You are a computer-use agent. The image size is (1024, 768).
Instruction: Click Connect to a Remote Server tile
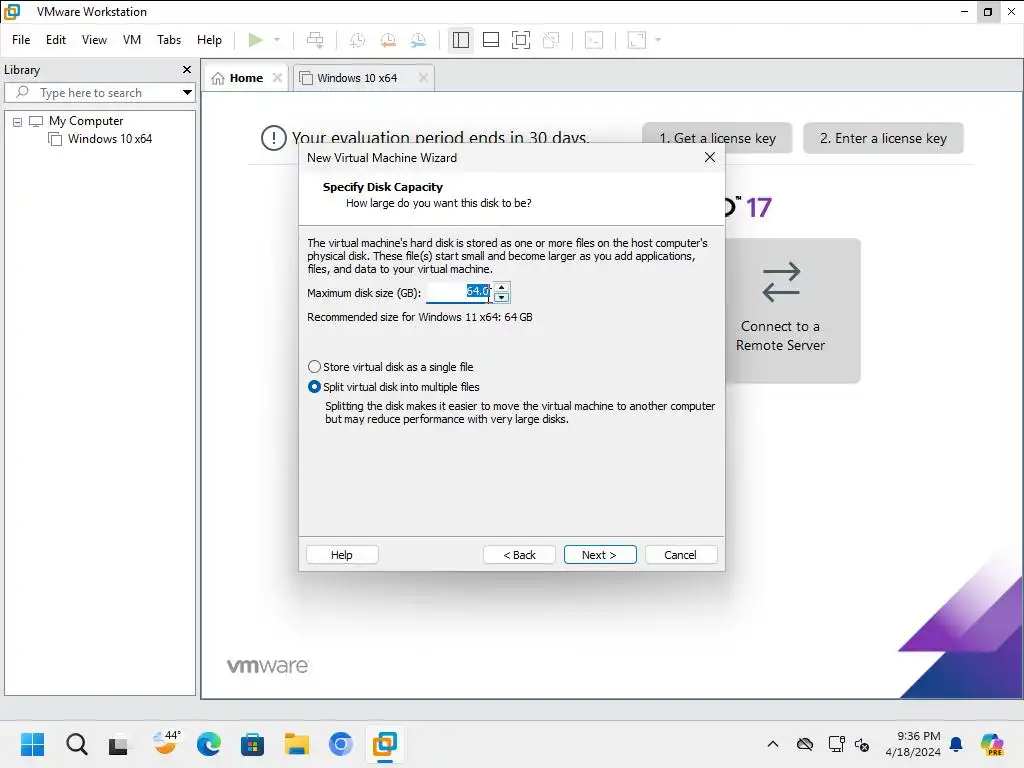[x=793, y=310]
